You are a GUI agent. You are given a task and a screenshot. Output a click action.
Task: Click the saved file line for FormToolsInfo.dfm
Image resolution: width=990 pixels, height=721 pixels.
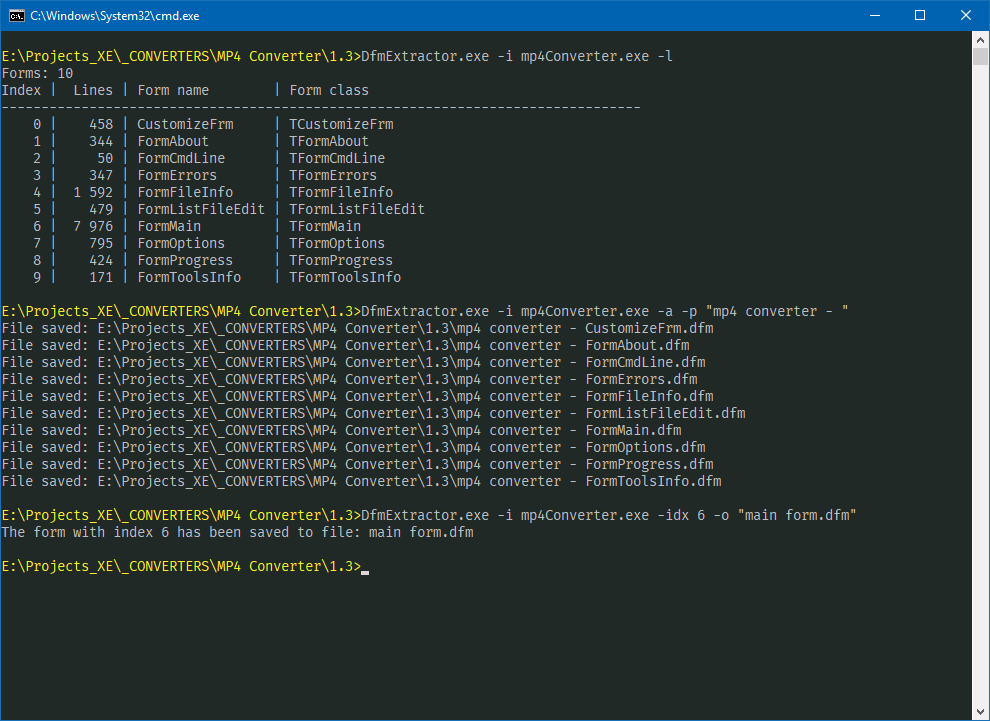pos(362,482)
